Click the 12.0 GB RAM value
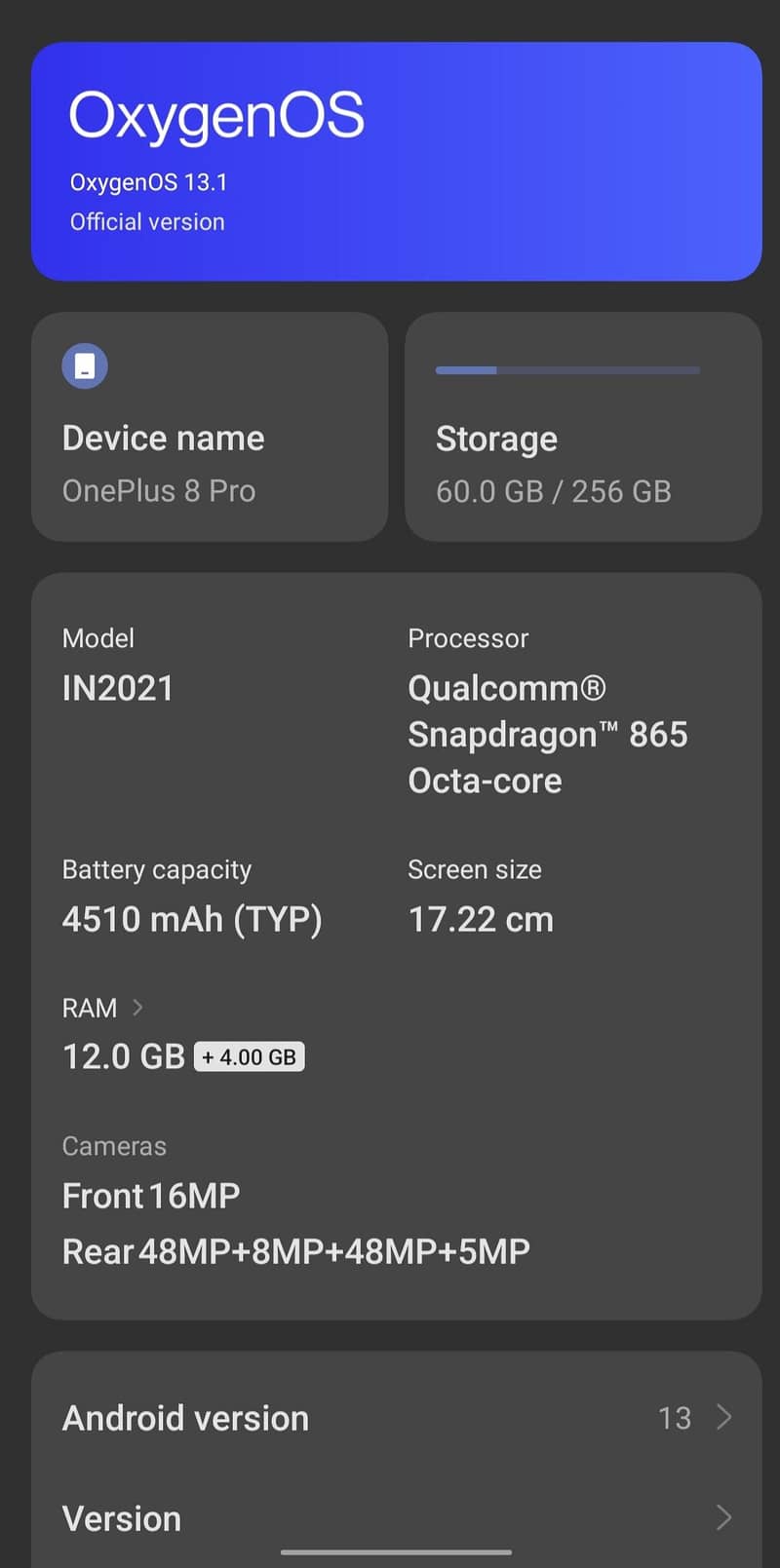This screenshot has height=1568, width=780. coord(124,1055)
